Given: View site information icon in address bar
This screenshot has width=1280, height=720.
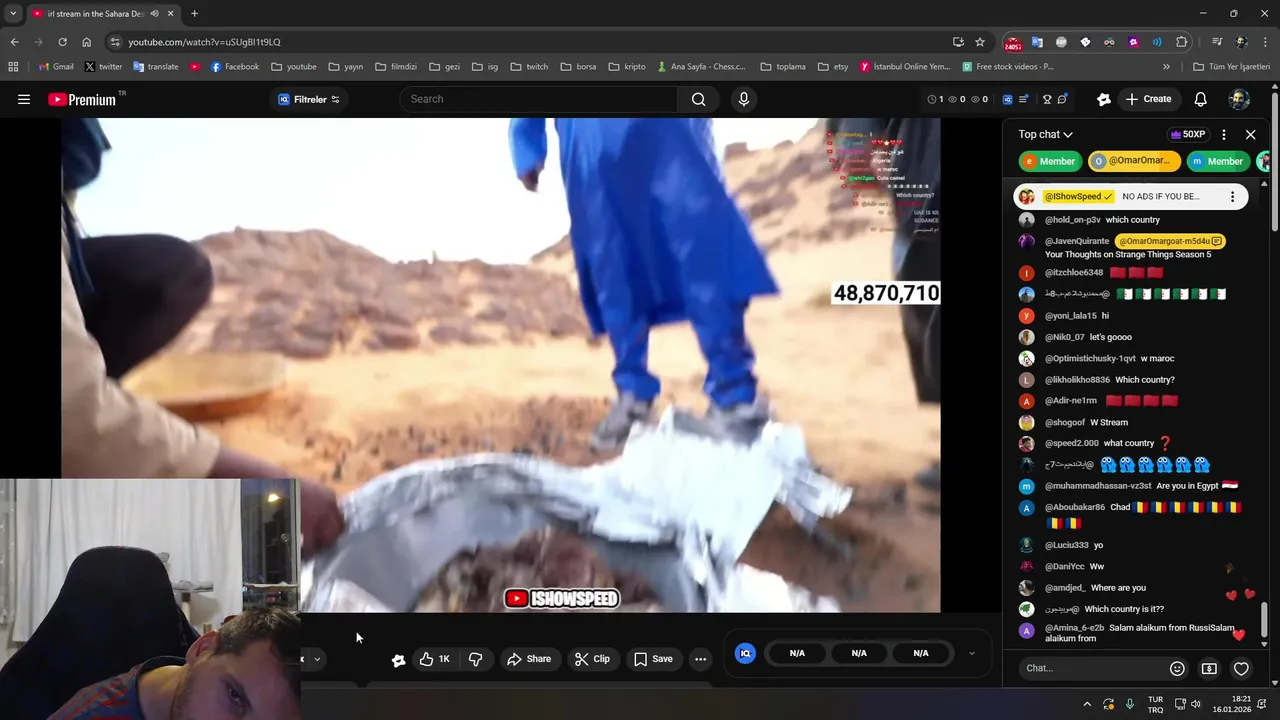Looking at the screenshot, I should pos(115,42).
